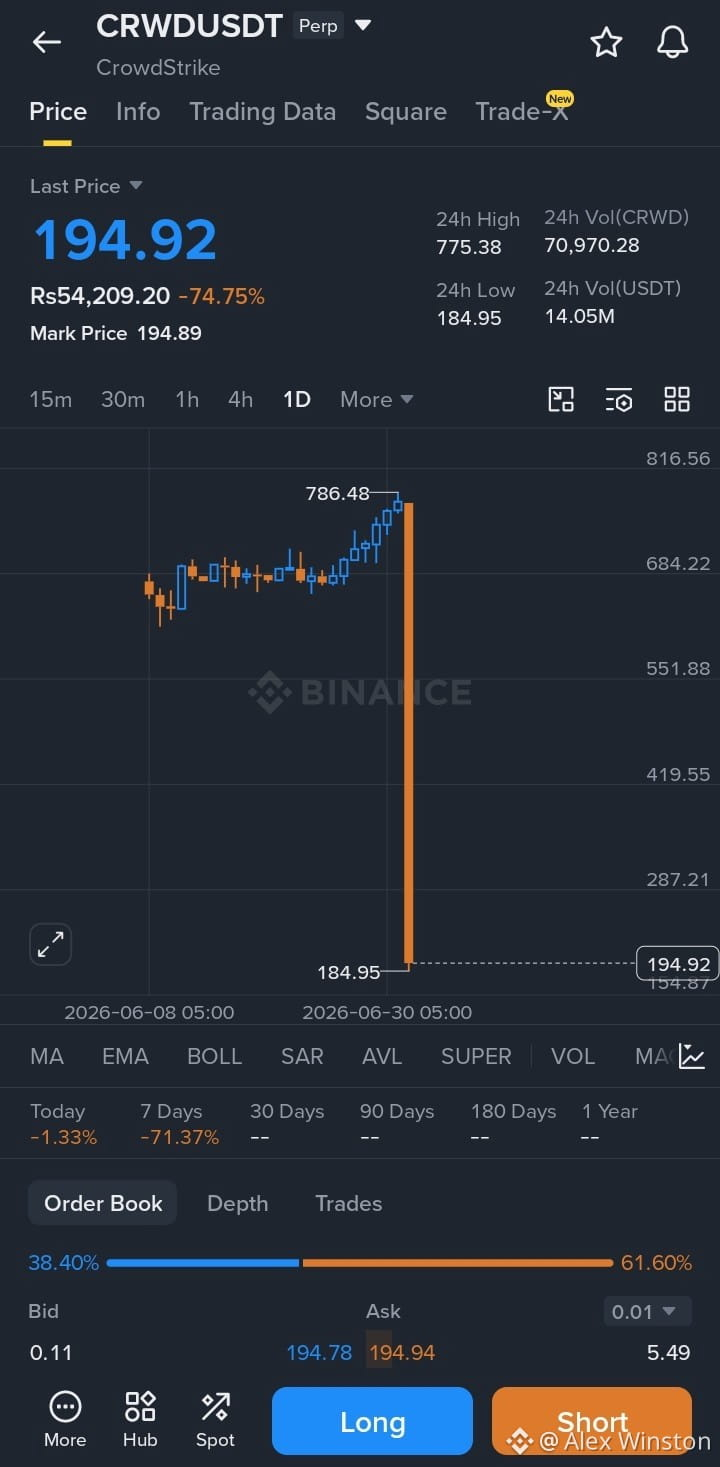This screenshot has height=1467, width=720.
Task: Switch to the Trading Data tab
Action: (263, 112)
